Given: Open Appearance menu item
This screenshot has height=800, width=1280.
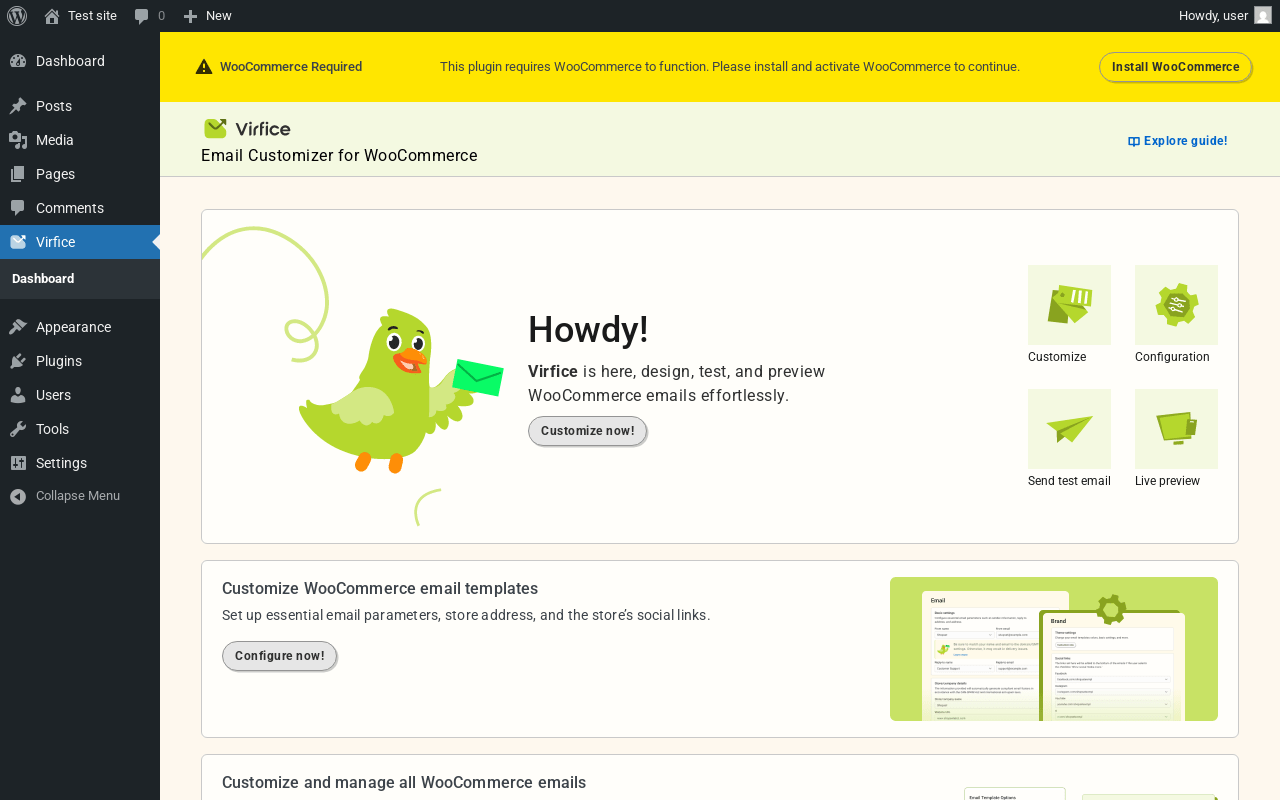Looking at the screenshot, I should (x=80, y=327).
